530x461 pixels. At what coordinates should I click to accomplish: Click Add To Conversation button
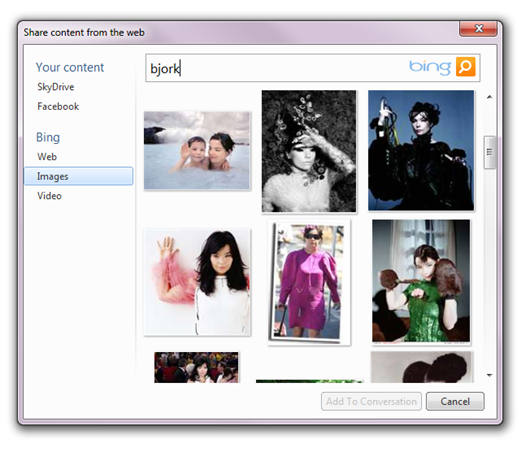click(371, 401)
